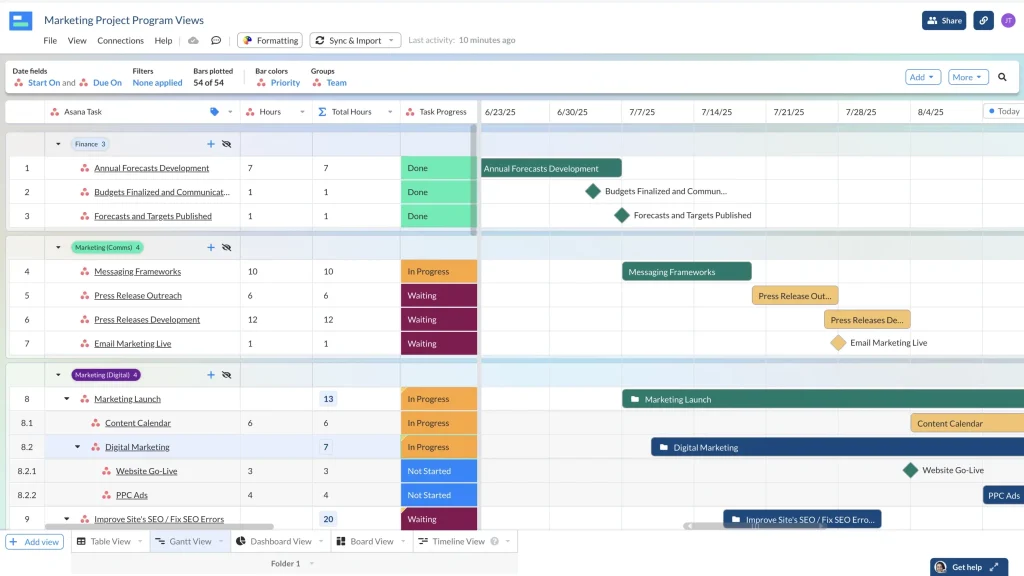The image size is (1024, 576).
Task: Collapse the Finance group chevron
Action: [x=58, y=144]
